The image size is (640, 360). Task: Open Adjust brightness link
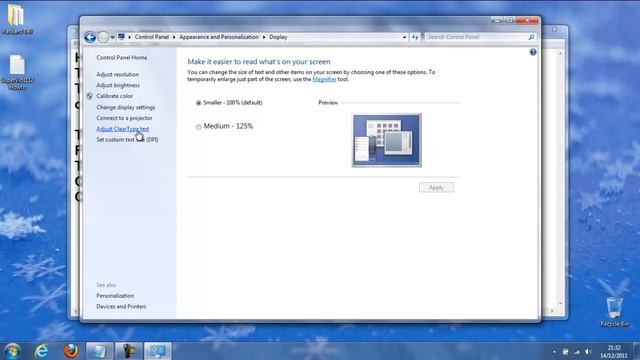click(118, 85)
